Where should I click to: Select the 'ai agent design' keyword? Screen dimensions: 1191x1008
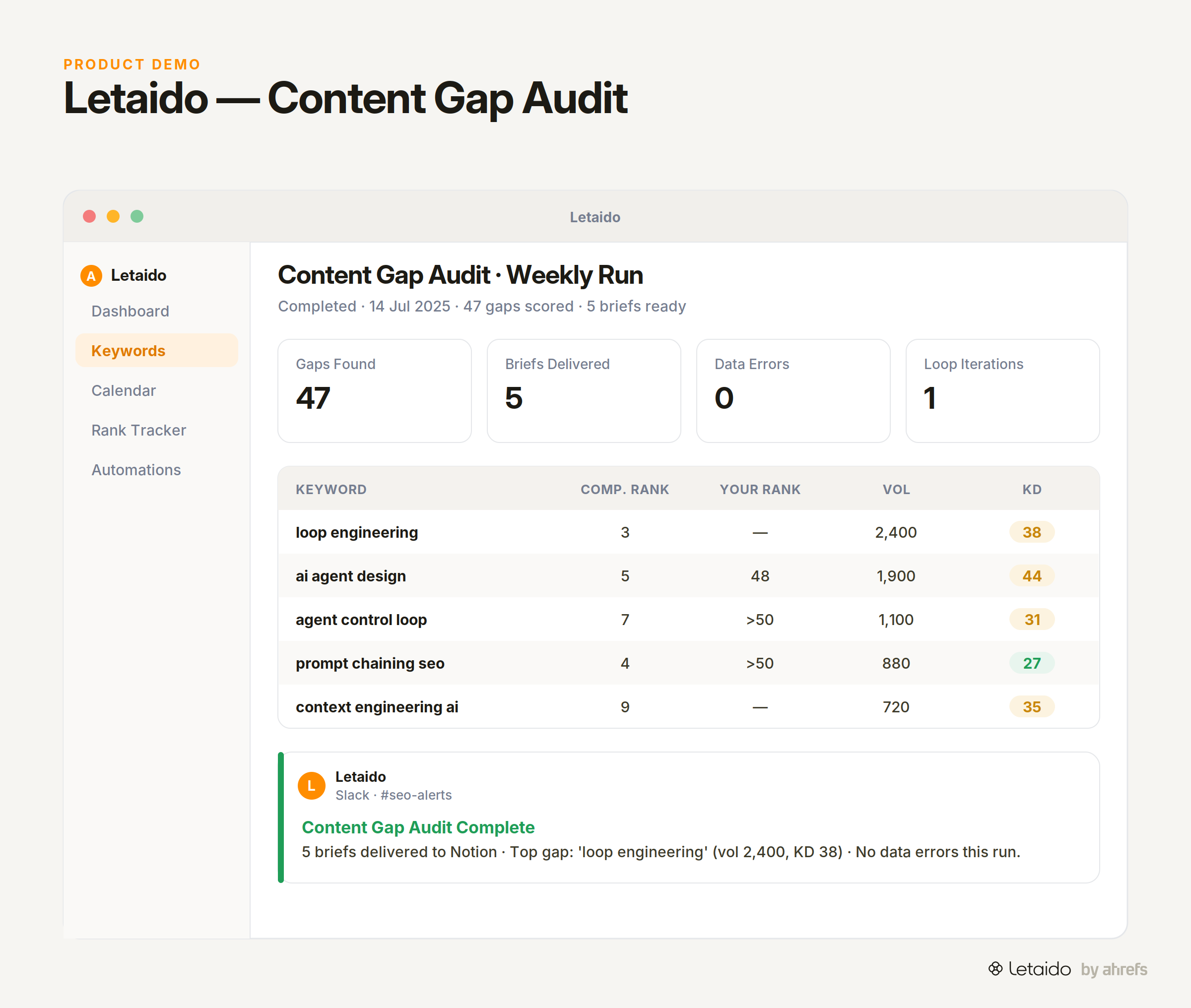click(x=350, y=576)
